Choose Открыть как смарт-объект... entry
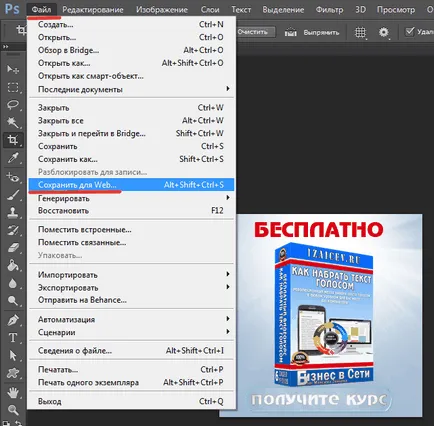Image resolution: width=434 pixels, height=426 pixels. point(131,76)
